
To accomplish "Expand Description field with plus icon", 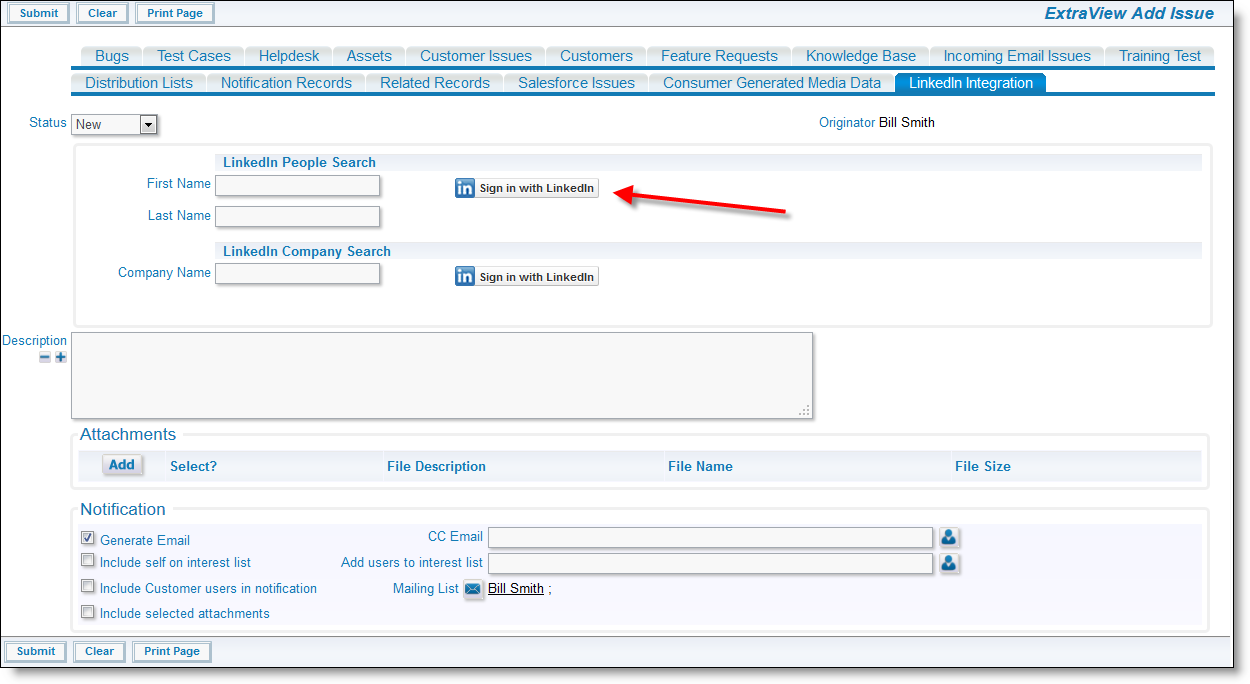I will (x=61, y=357).
